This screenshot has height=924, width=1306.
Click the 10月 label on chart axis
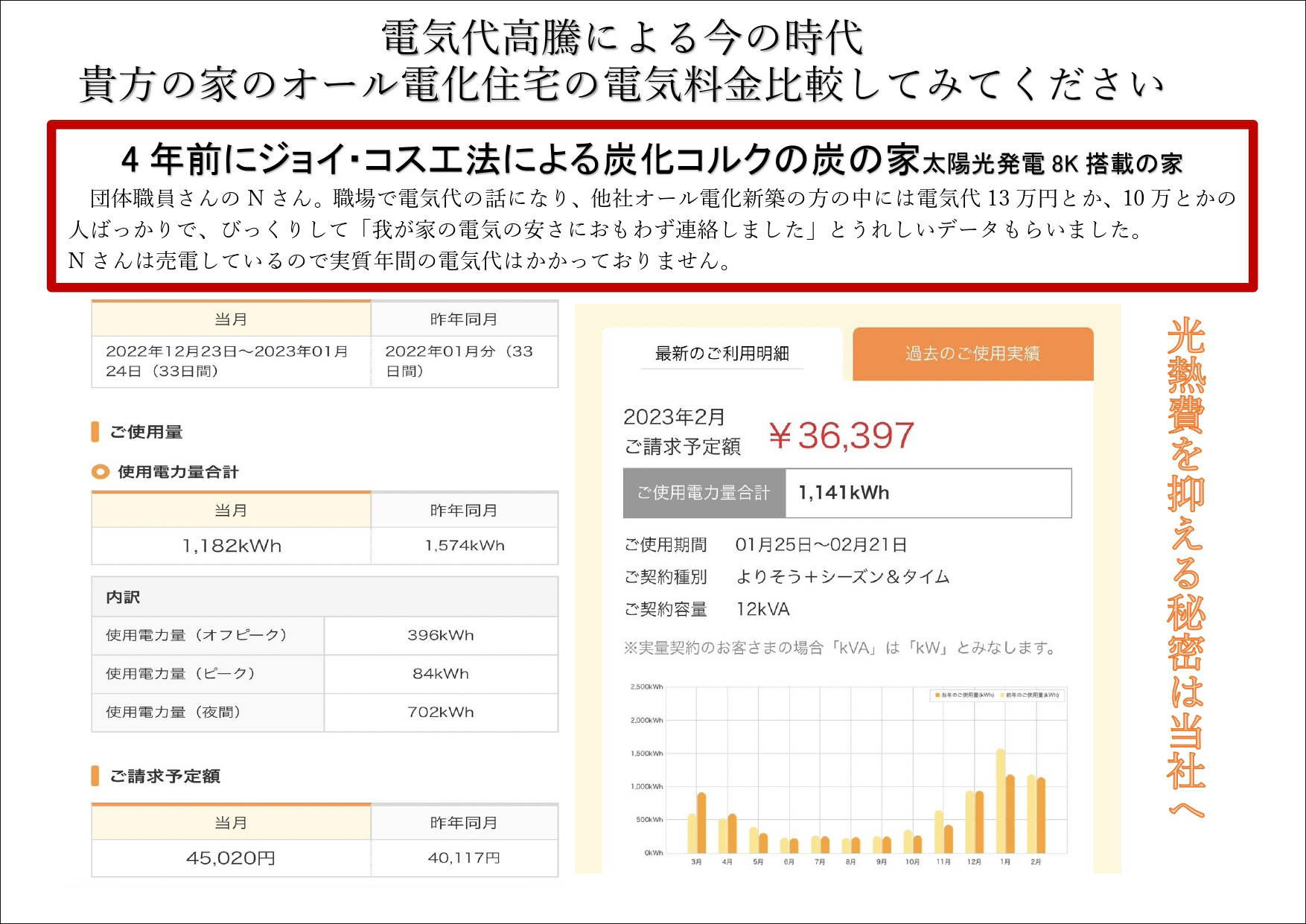pos(912,861)
